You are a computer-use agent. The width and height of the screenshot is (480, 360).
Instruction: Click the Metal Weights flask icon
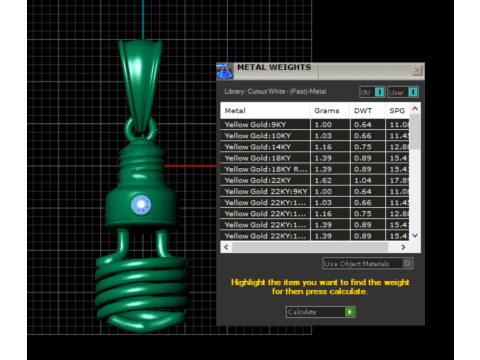coord(224,71)
